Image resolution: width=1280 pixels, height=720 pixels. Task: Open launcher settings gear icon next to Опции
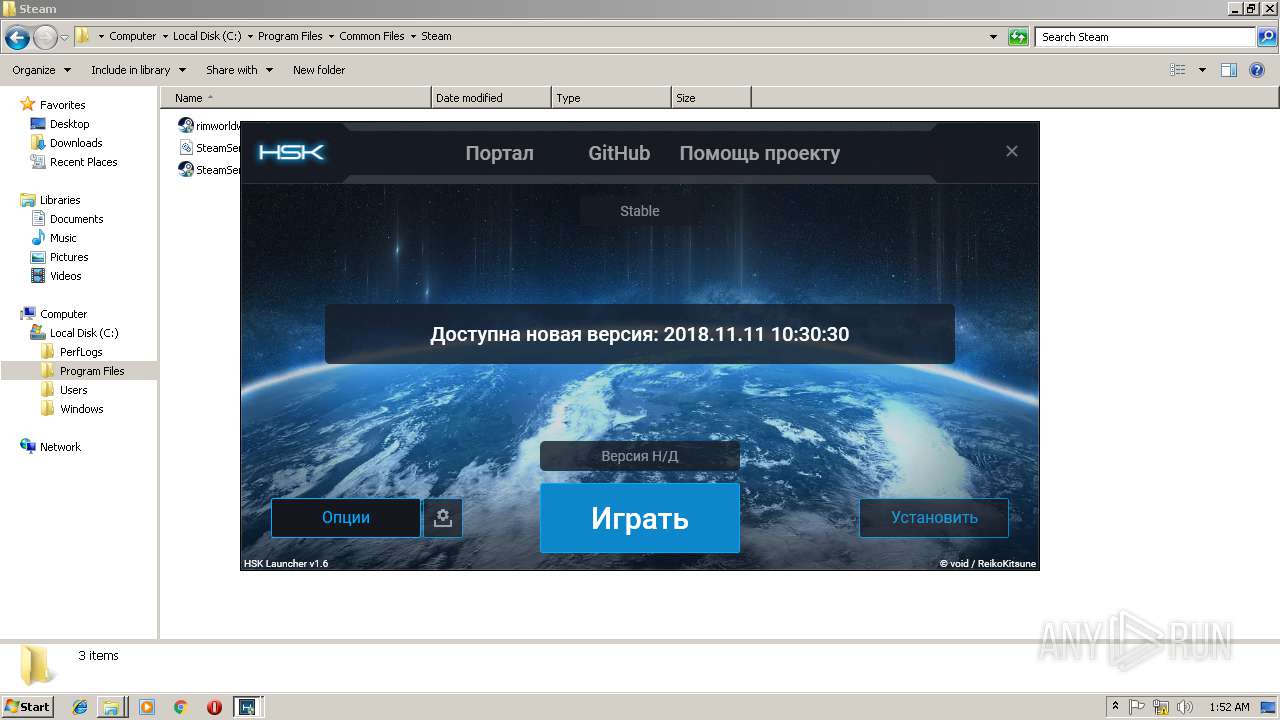coord(443,518)
